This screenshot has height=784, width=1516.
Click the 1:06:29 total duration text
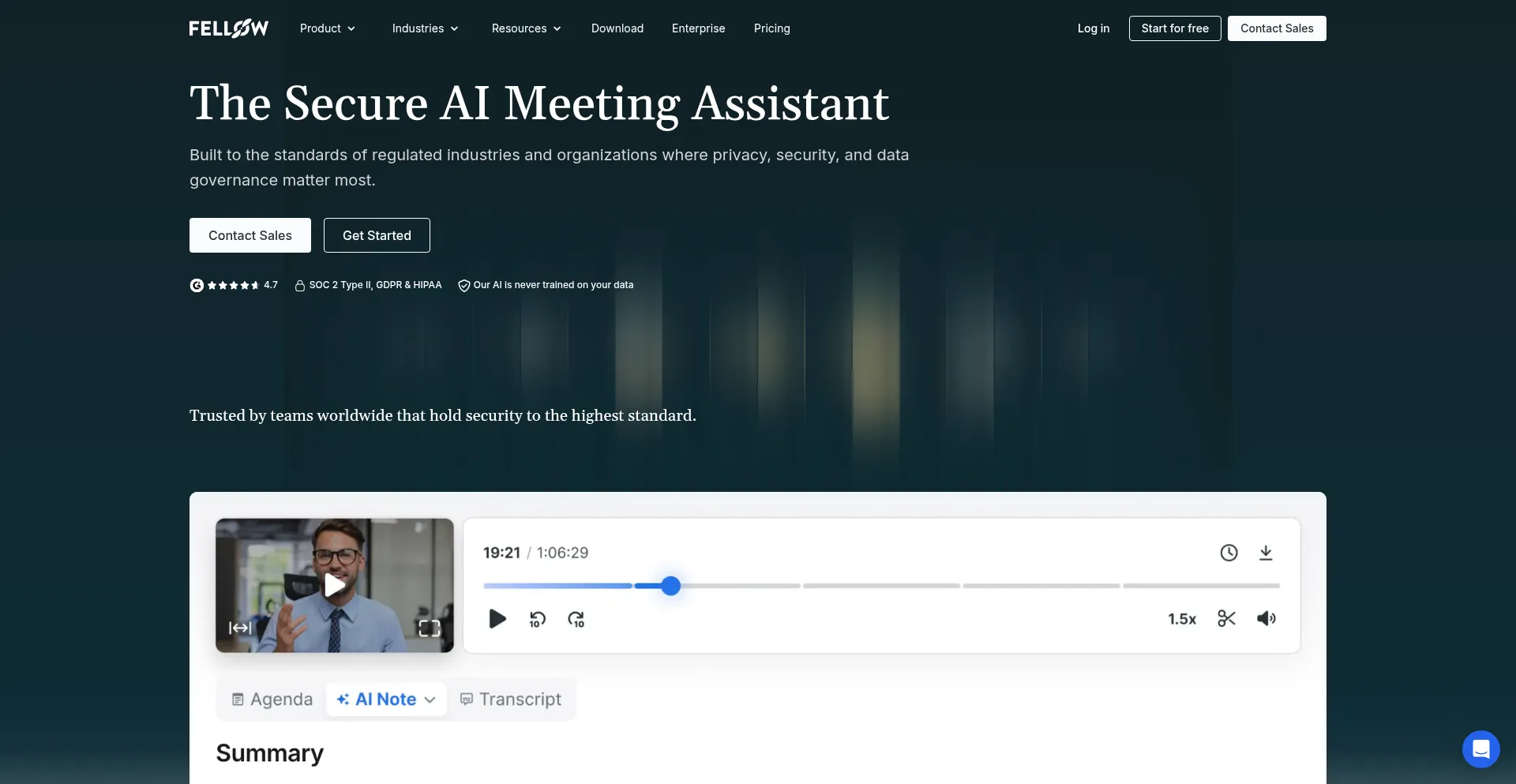pyautogui.click(x=562, y=553)
